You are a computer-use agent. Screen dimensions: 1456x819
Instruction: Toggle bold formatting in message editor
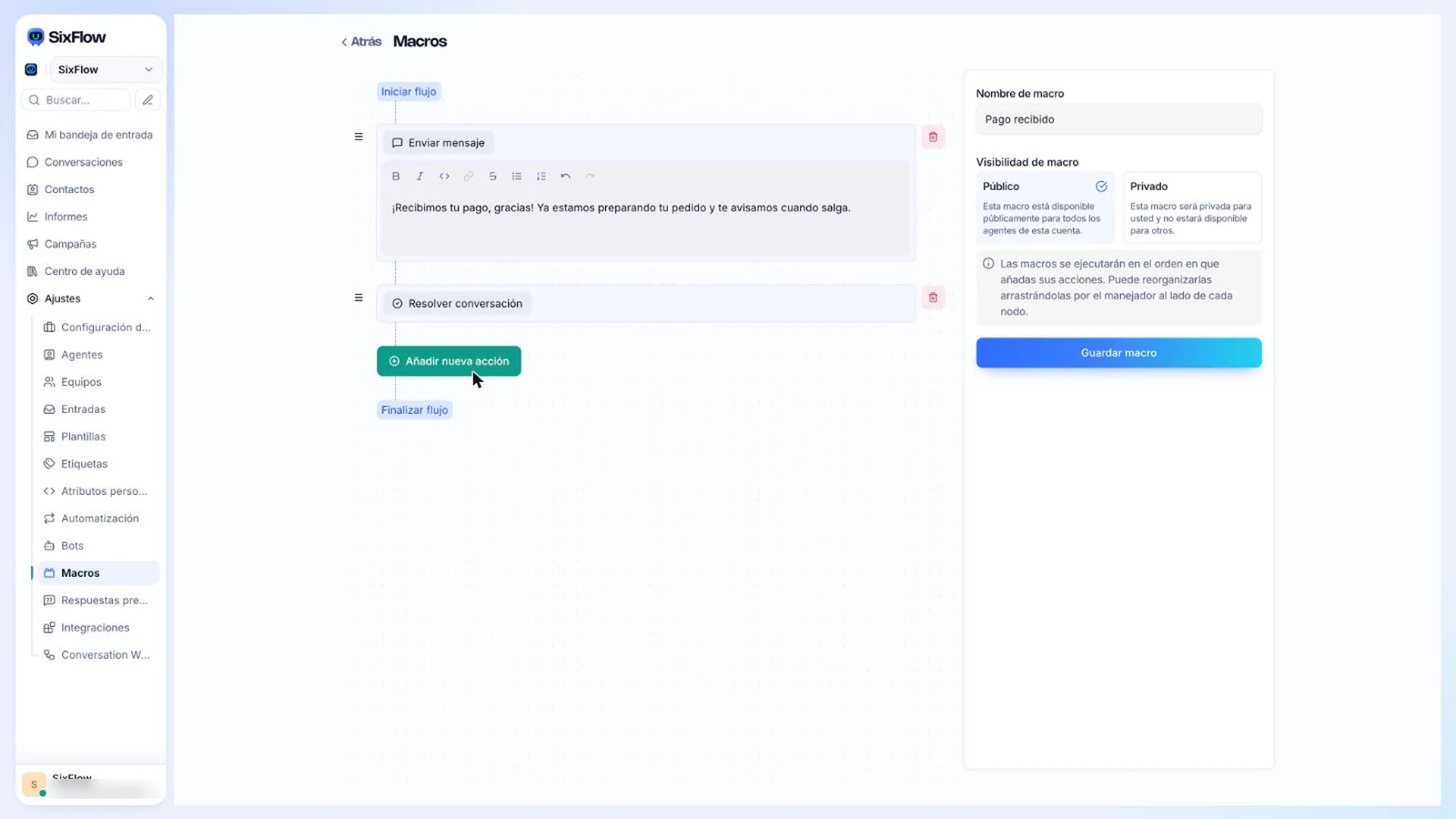point(396,177)
